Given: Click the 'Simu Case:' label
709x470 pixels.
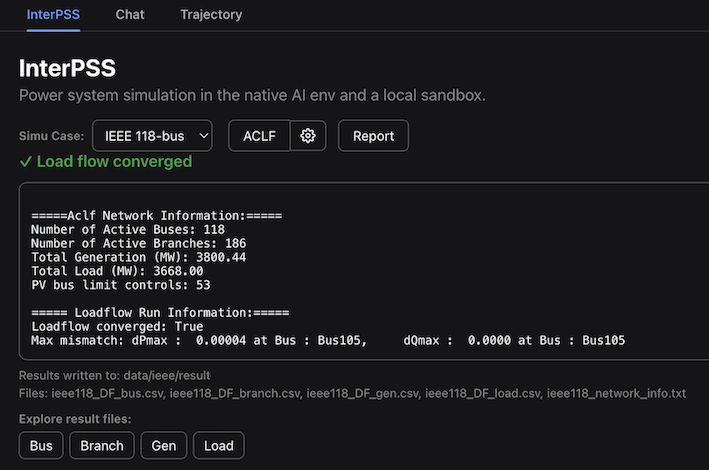Looking at the screenshot, I should [52, 136].
